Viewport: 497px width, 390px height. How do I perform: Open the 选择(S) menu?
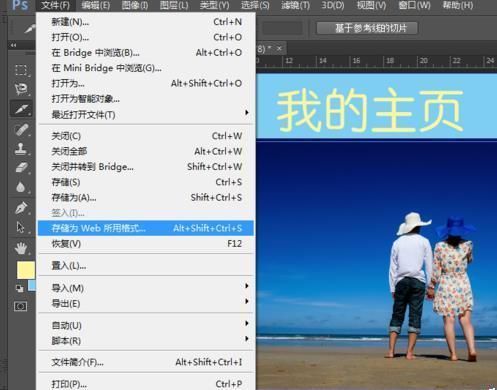click(255, 5)
